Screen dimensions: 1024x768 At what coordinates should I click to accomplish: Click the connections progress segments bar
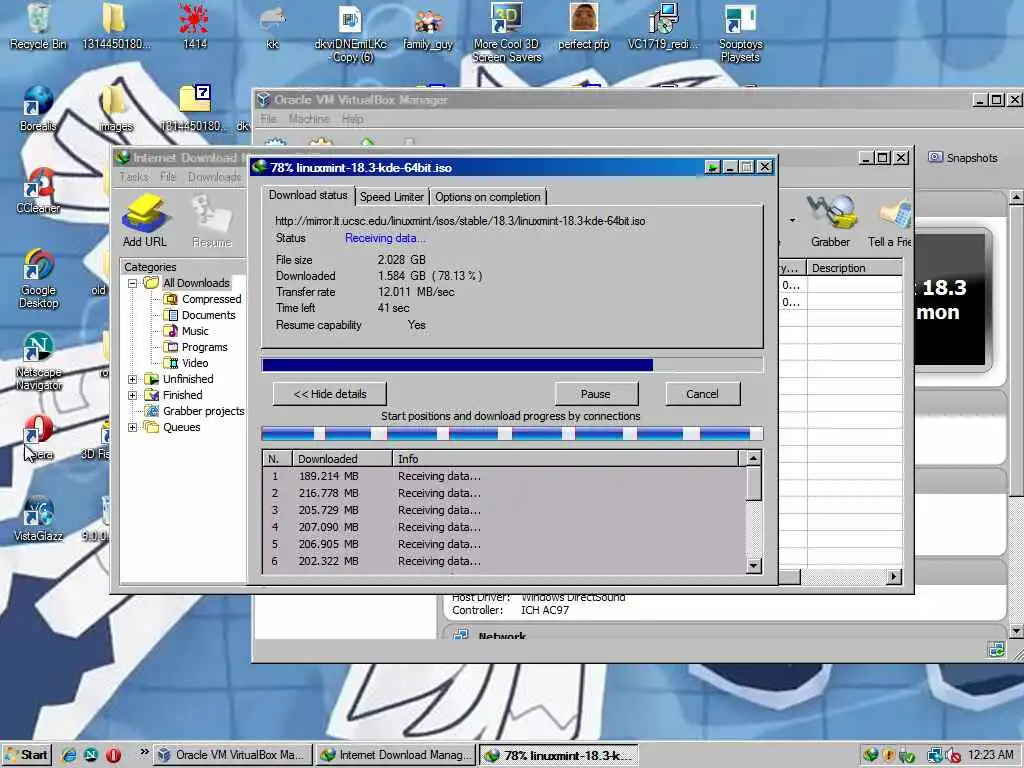[512, 433]
